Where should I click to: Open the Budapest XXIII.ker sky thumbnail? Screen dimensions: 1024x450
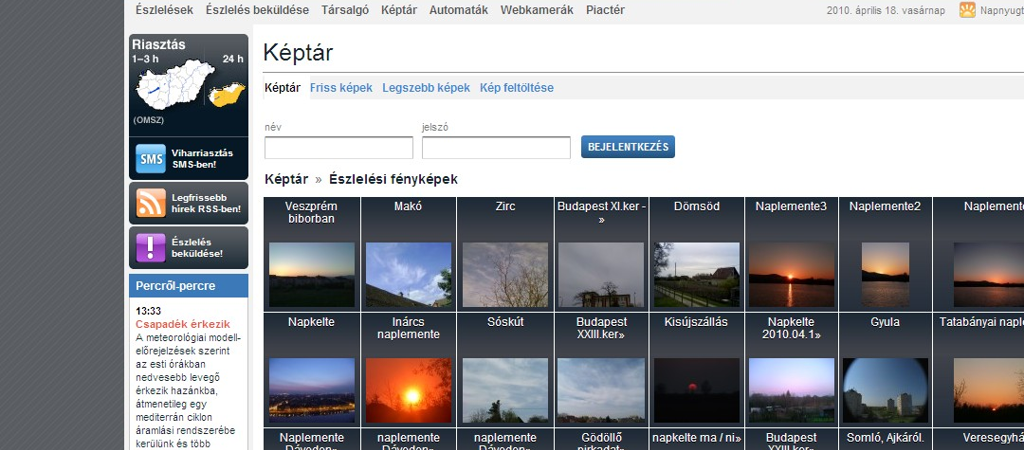click(601, 390)
